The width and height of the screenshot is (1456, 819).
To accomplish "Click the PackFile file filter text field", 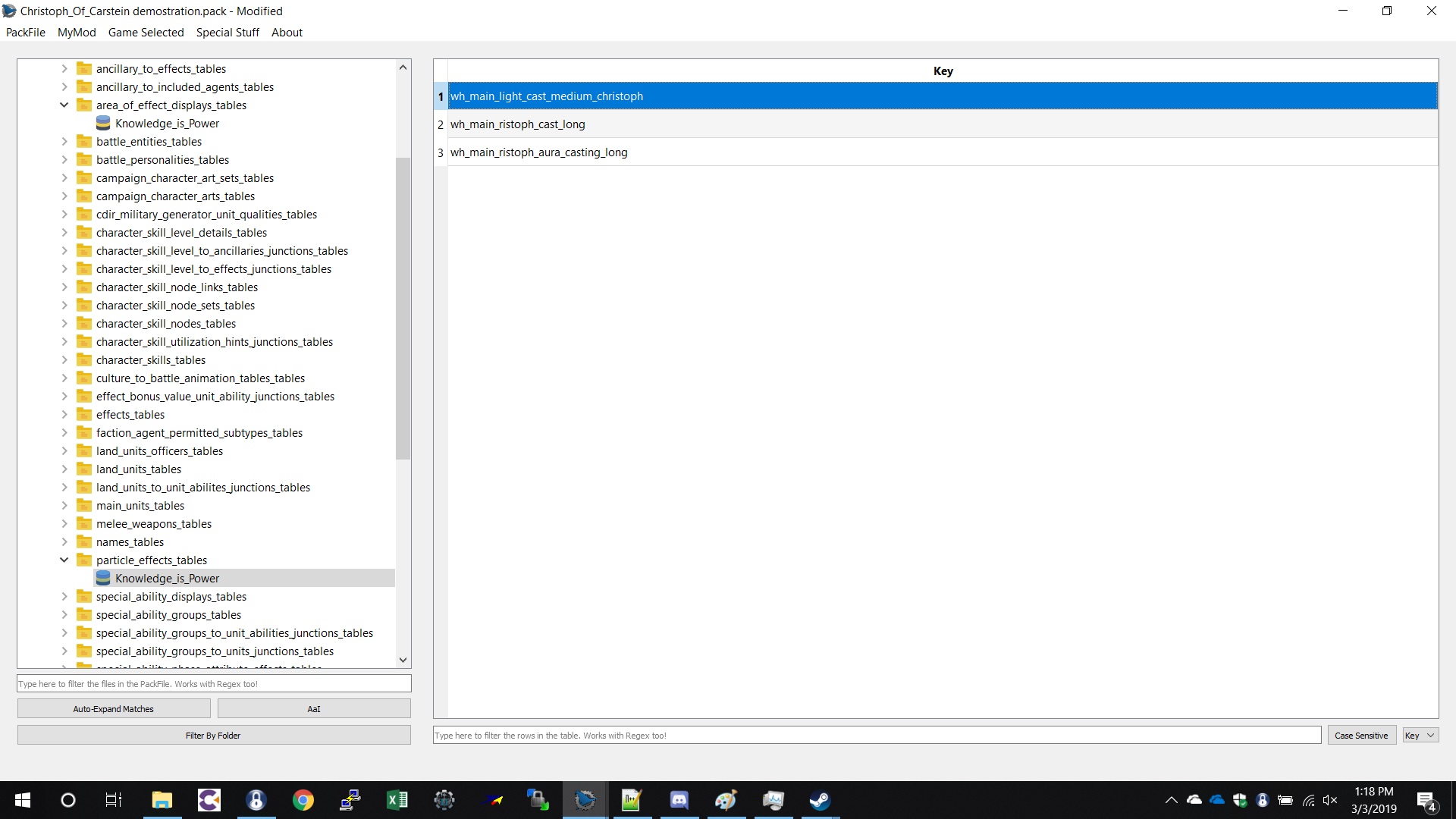I will 214,684.
